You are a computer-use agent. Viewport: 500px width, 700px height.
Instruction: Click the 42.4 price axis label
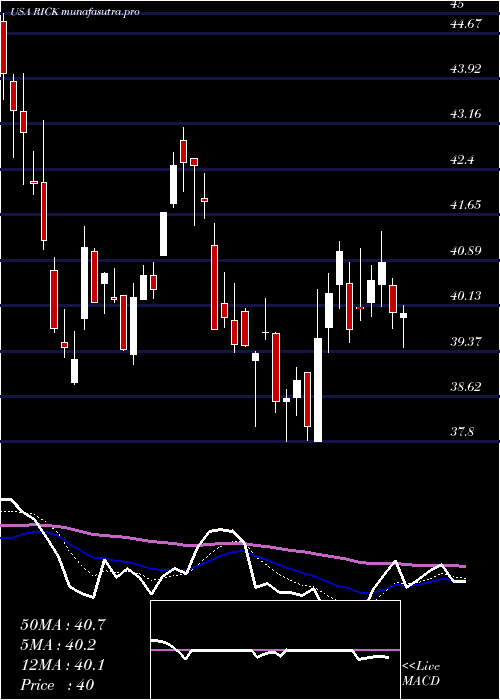[462, 159]
